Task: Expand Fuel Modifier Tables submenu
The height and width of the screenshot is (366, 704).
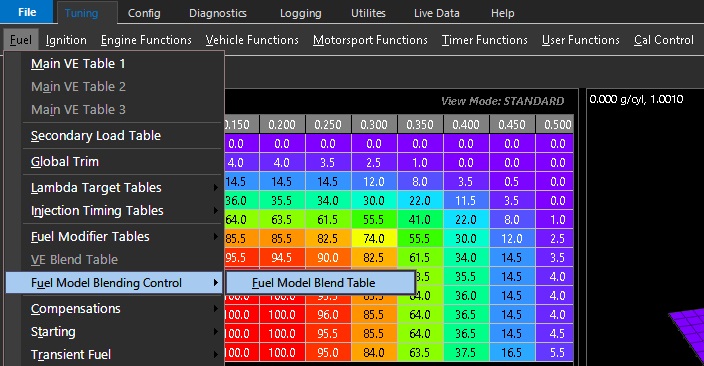Action: click(x=114, y=237)
